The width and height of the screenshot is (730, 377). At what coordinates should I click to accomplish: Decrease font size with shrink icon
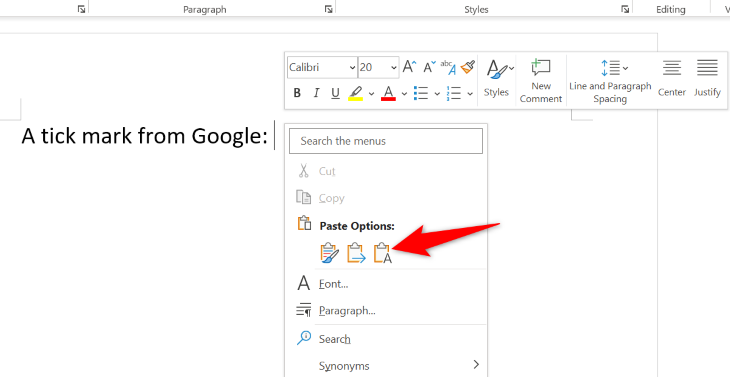[x=429, y=67]
